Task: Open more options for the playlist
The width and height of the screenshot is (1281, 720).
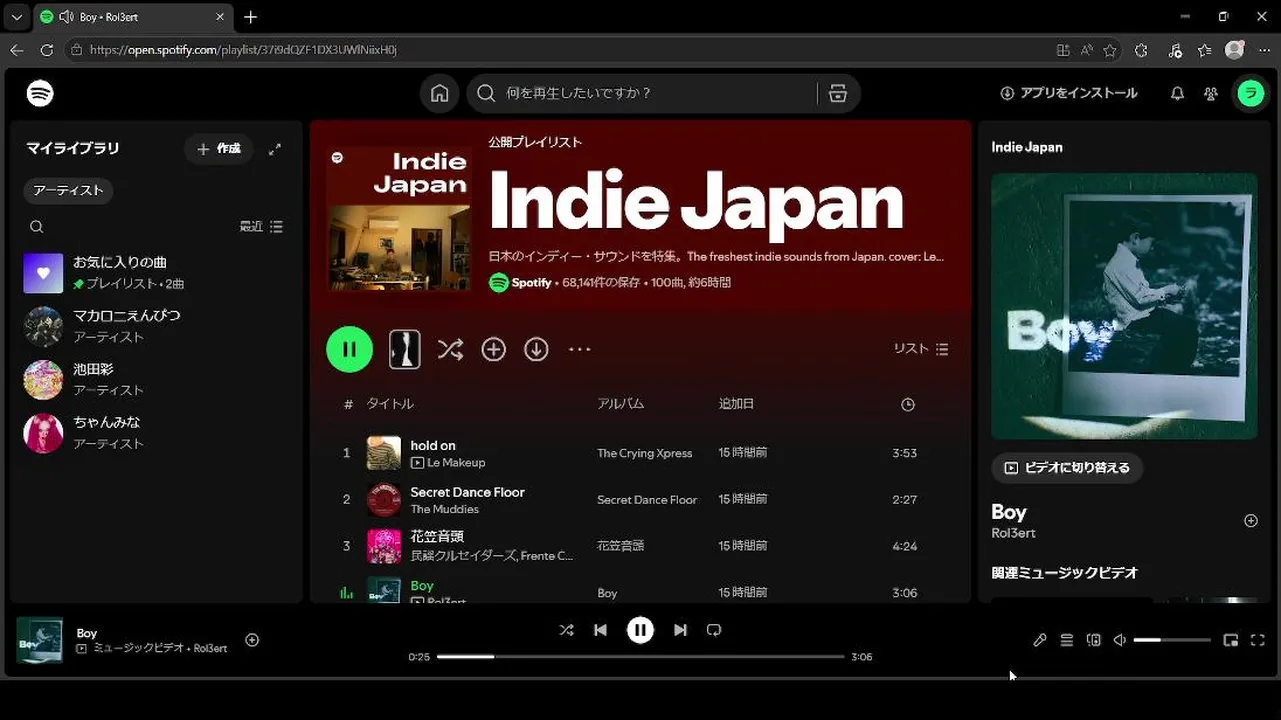Action: coord(580,349)
